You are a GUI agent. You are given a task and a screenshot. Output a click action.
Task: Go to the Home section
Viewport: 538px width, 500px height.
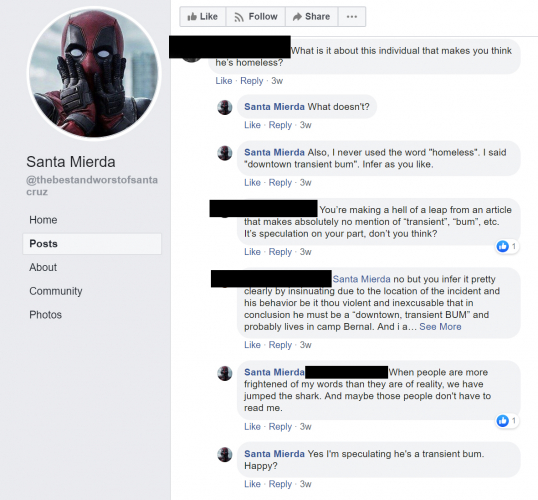43,220
